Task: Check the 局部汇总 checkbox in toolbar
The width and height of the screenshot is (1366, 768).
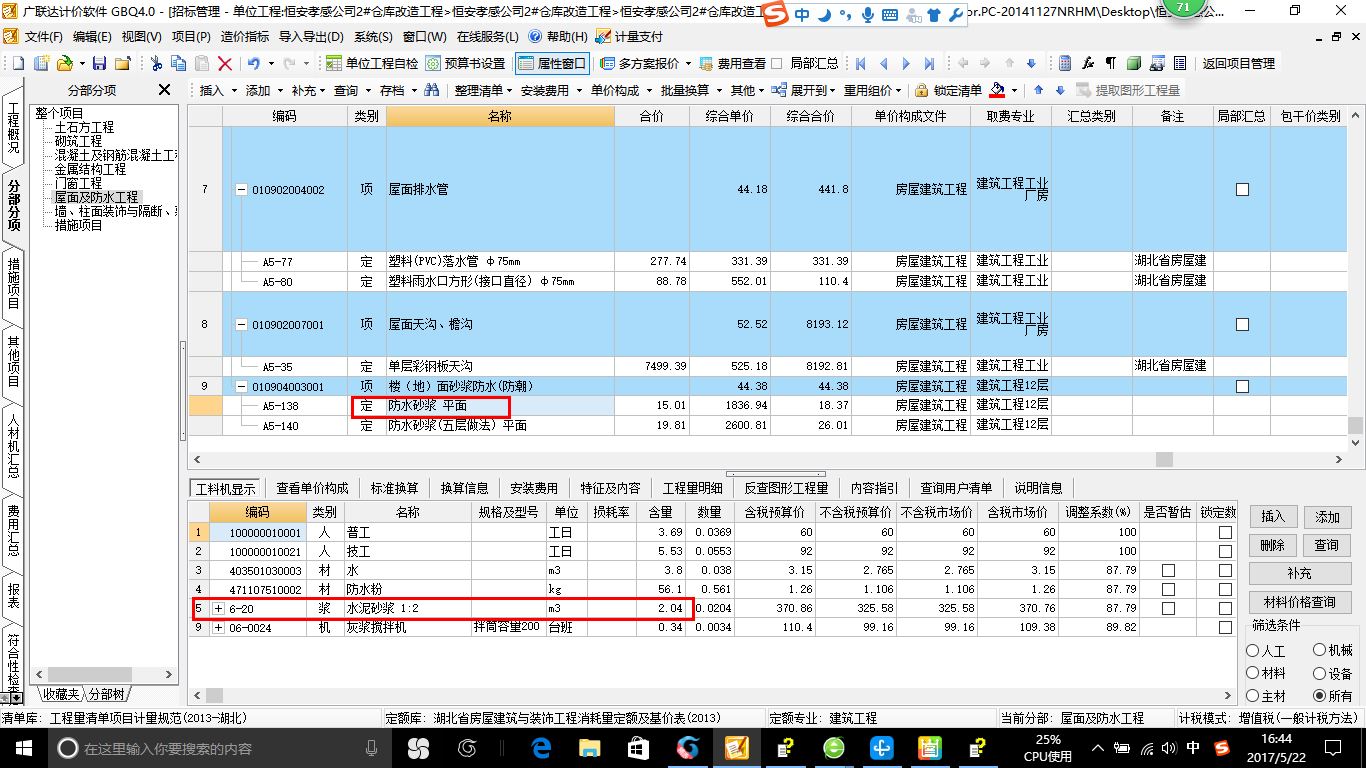Action: tap(777, 63)
